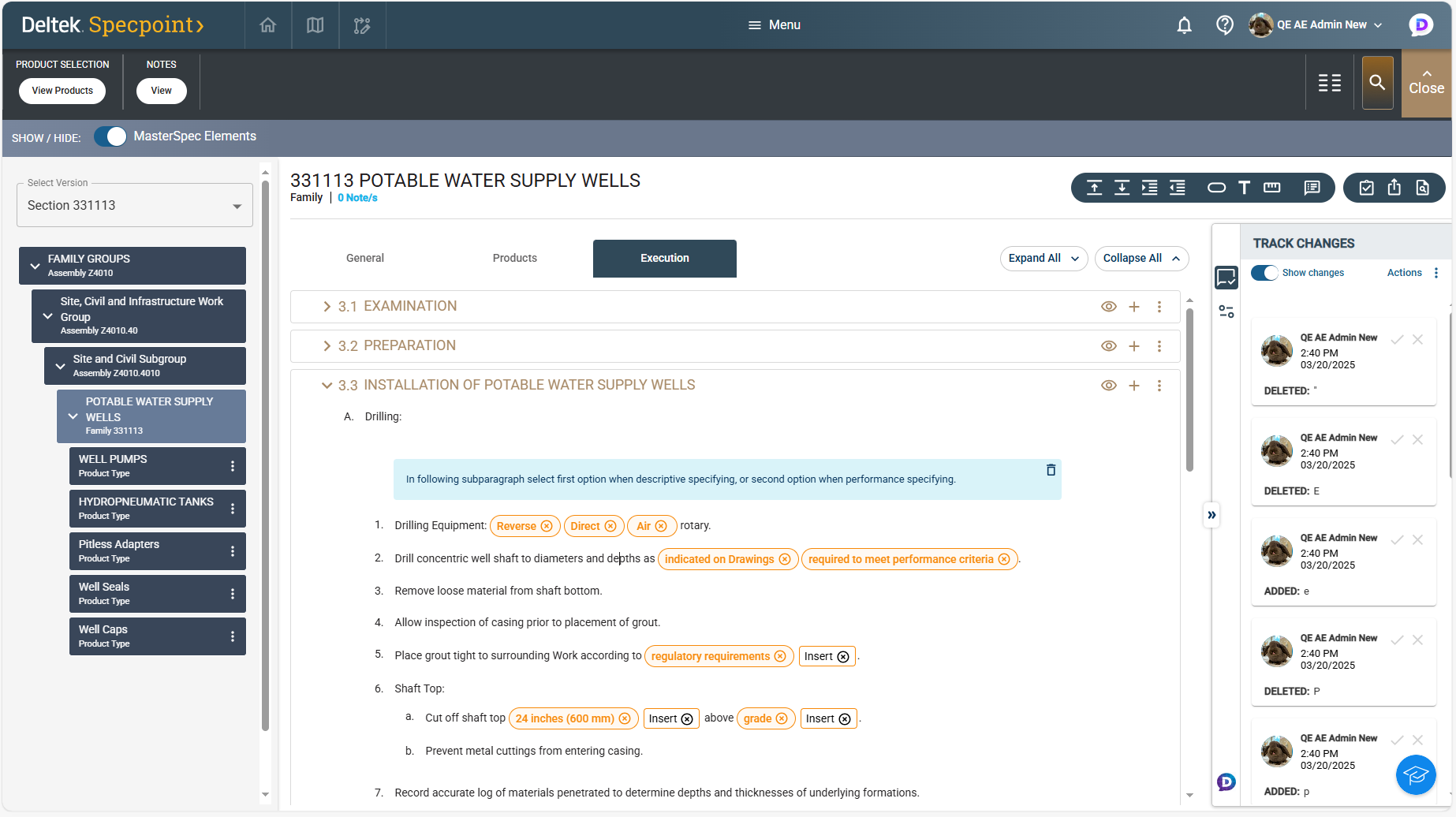Screen dimensions: 1456x817
Task: Open the comments icon in document toolbar
Action: (x=1312, y=188)
